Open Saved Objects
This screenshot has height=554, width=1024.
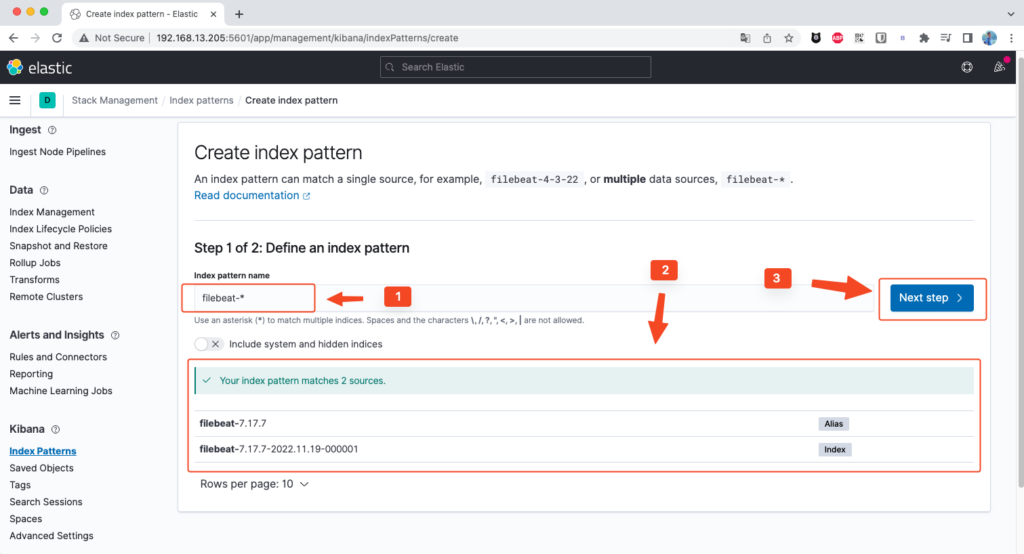41,468
